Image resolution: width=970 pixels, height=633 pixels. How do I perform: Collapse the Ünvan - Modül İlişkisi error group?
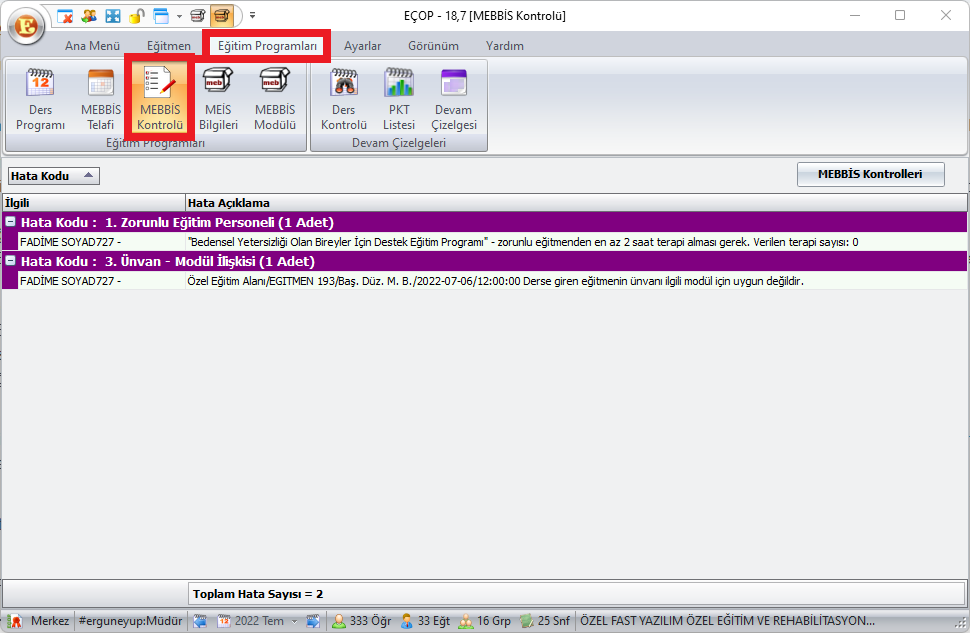pyautogui.click(x=11, y=261)
